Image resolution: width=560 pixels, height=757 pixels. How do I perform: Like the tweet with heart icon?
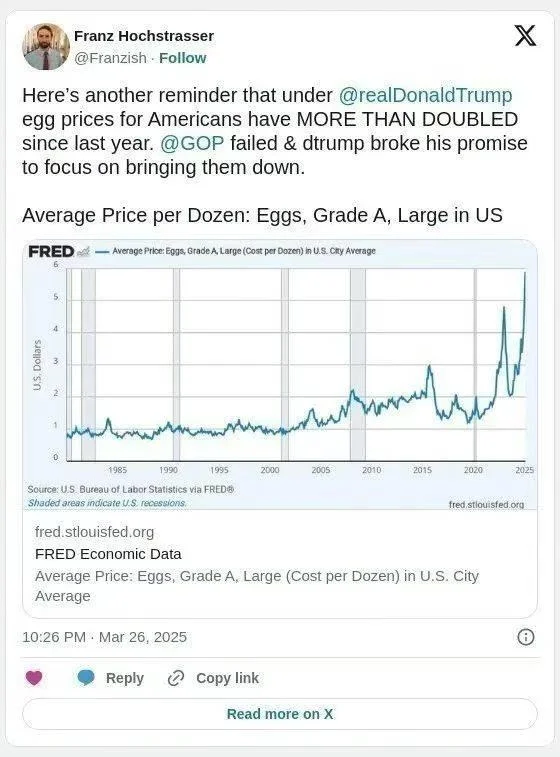34,678
